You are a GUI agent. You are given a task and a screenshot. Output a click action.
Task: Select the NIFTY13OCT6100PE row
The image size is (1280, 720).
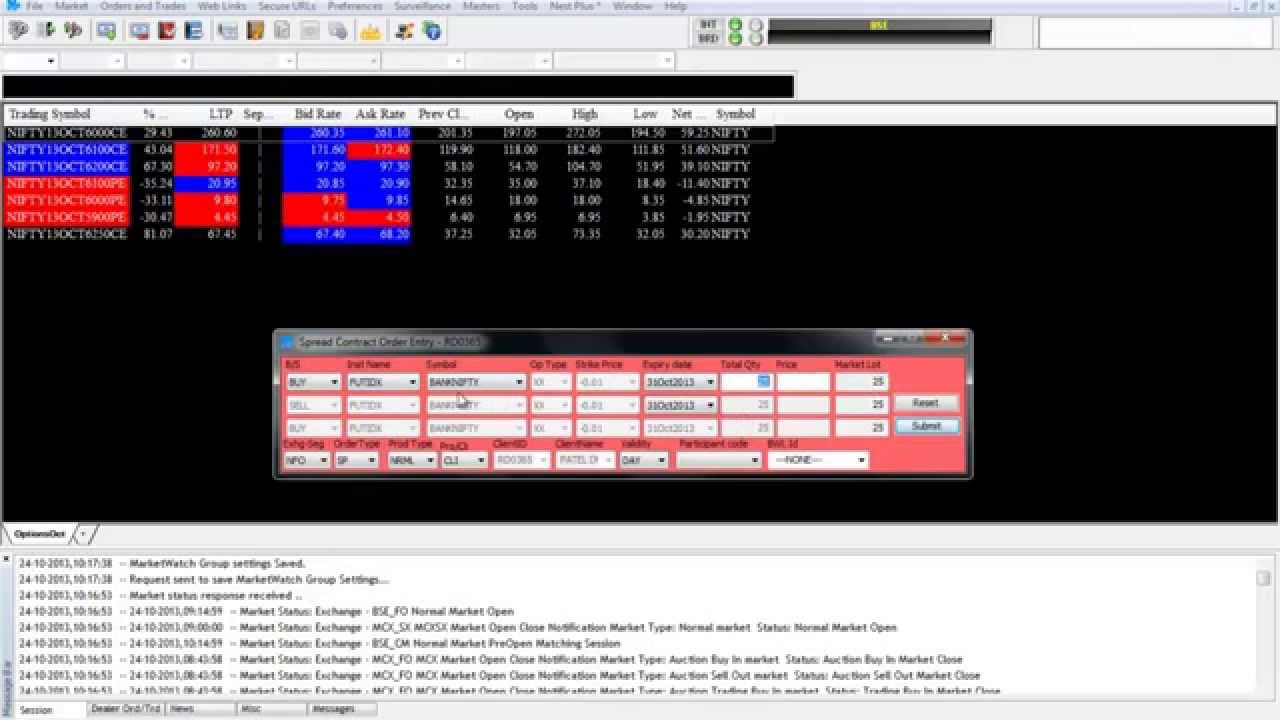click(390, 183)
